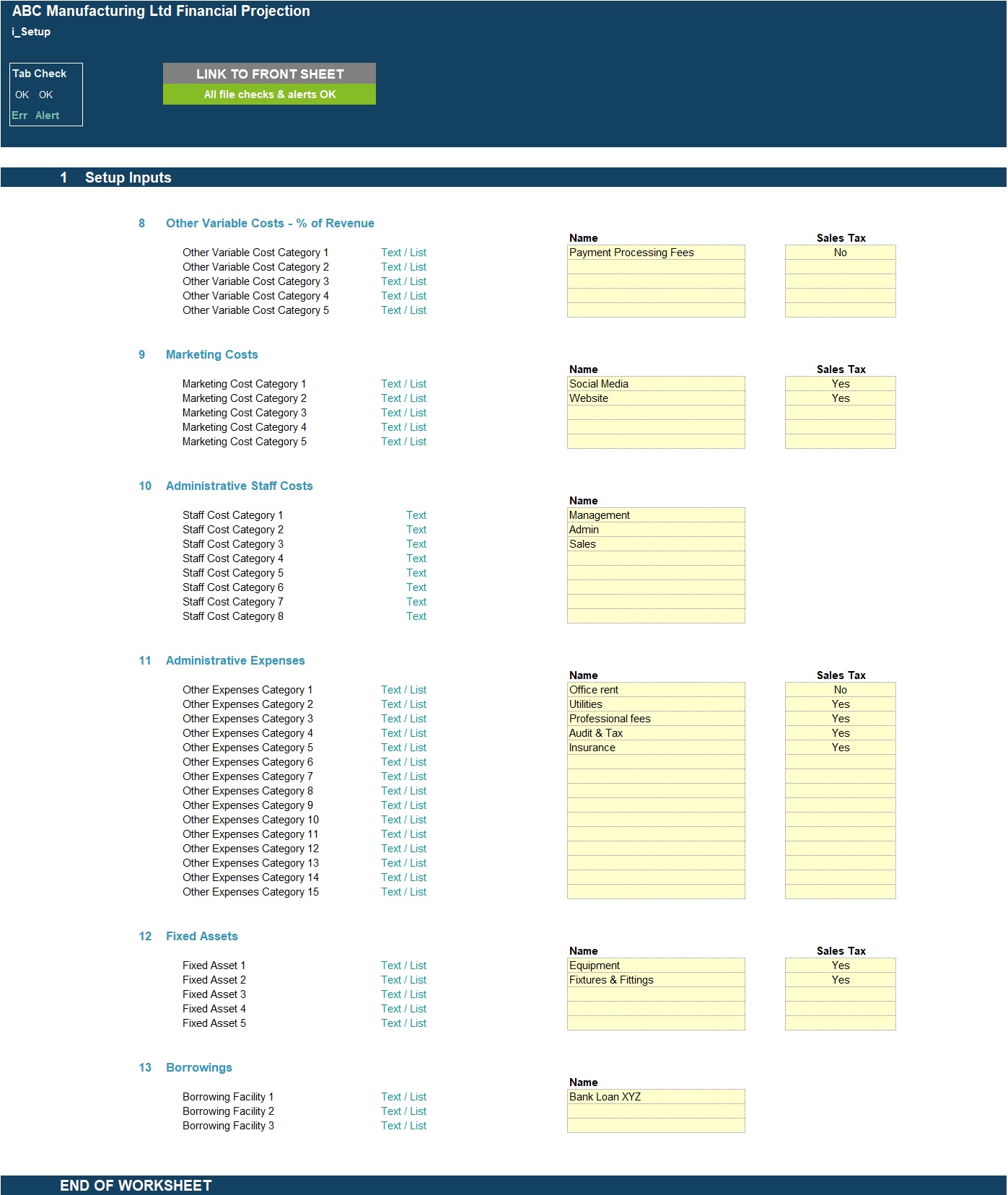Open the Sales Tax dropdown for Fixtures & Fittings

point(841,980)
